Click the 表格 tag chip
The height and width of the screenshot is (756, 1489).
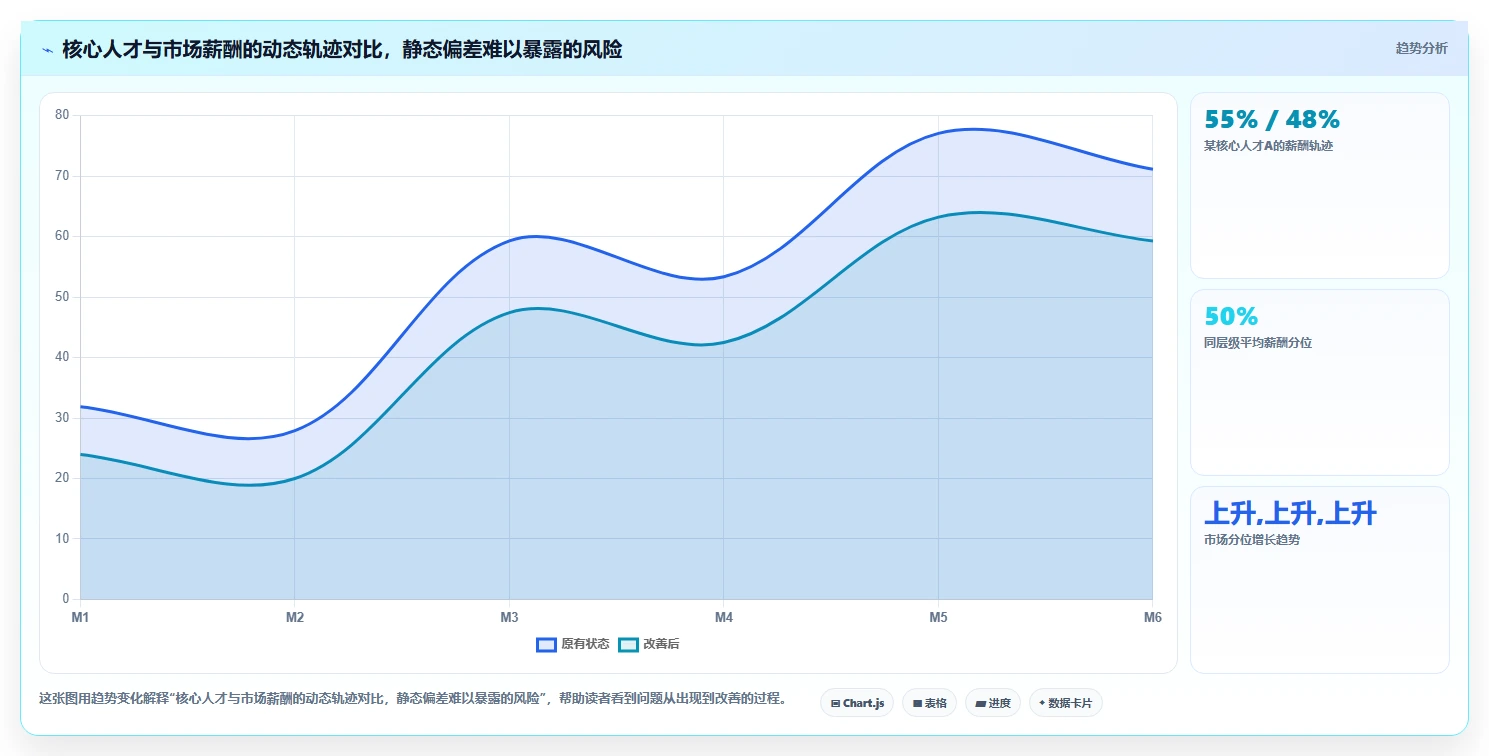tap(929, 703)
